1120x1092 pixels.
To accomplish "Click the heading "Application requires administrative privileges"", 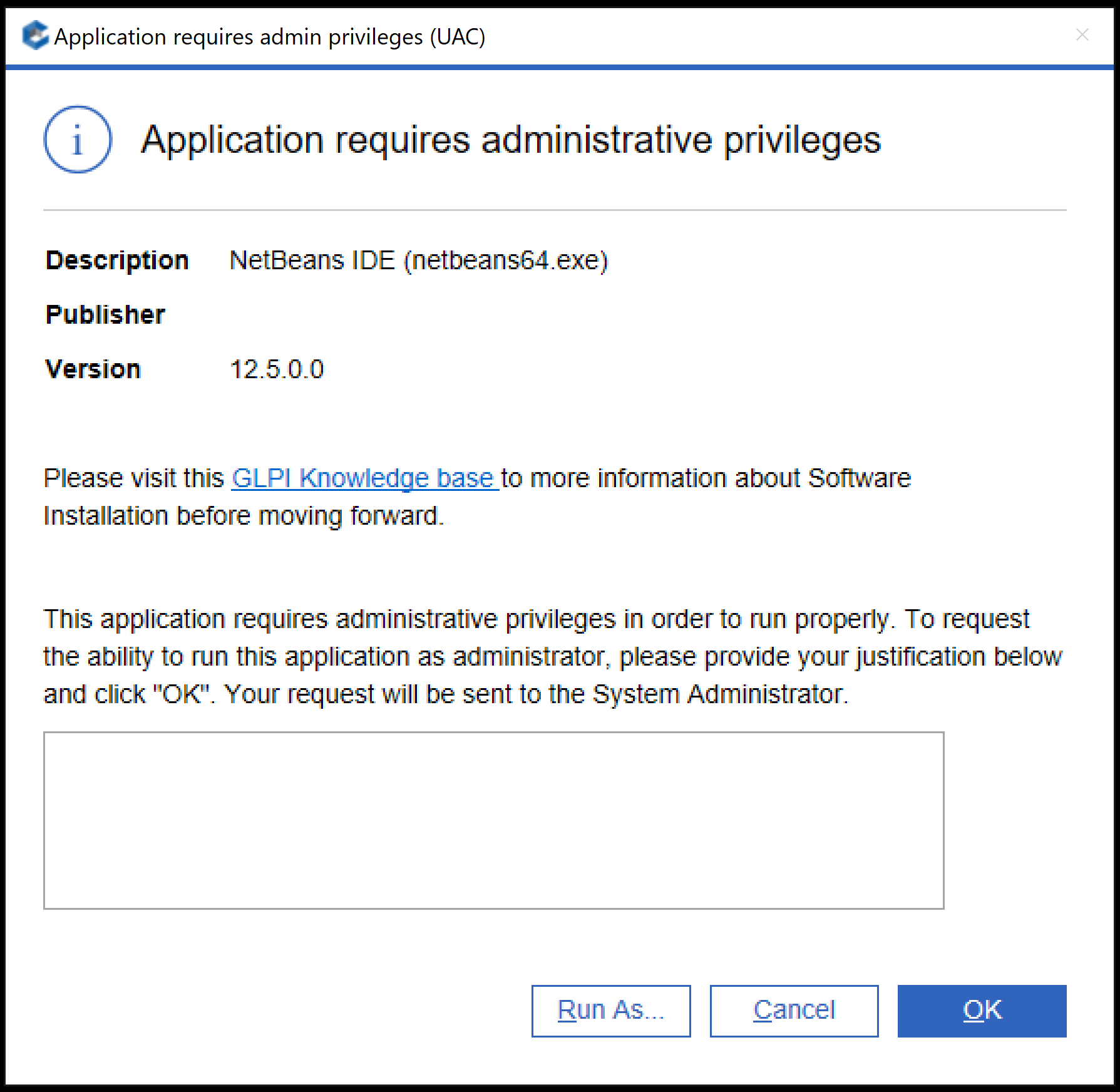I will tap(511, 140).
